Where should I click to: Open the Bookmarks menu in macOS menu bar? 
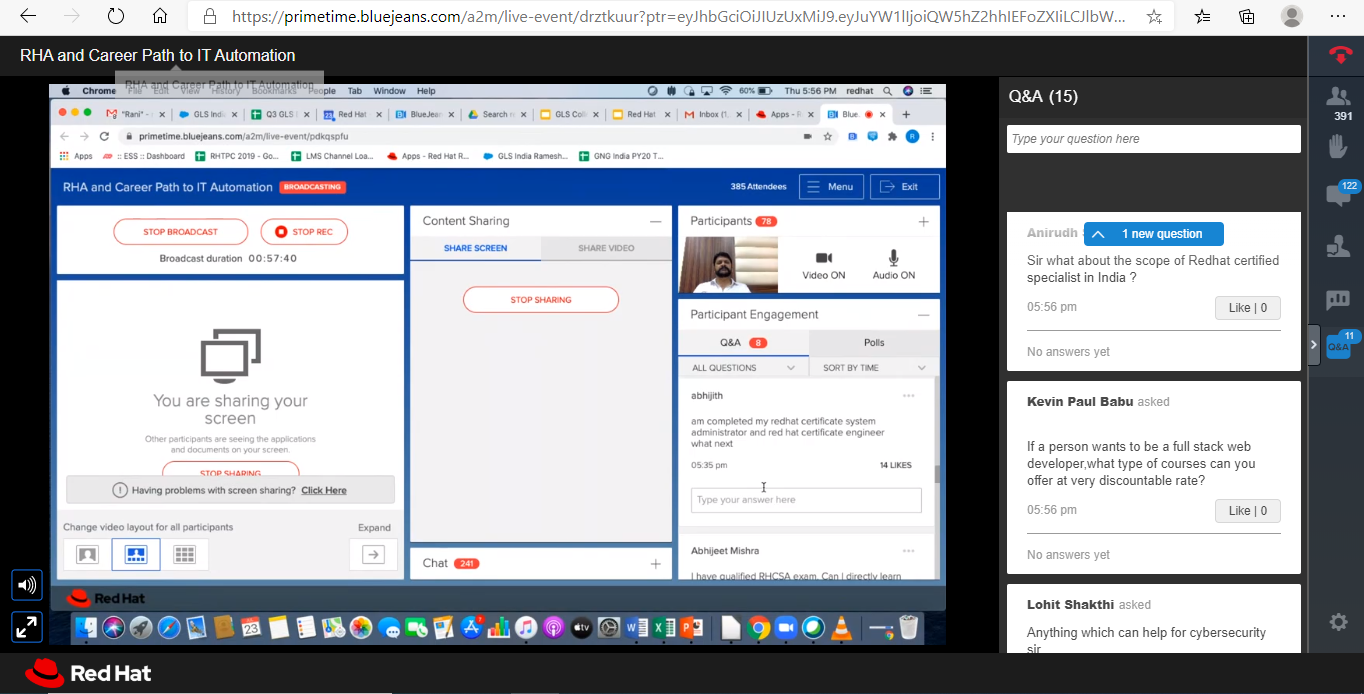pos(273,91)
